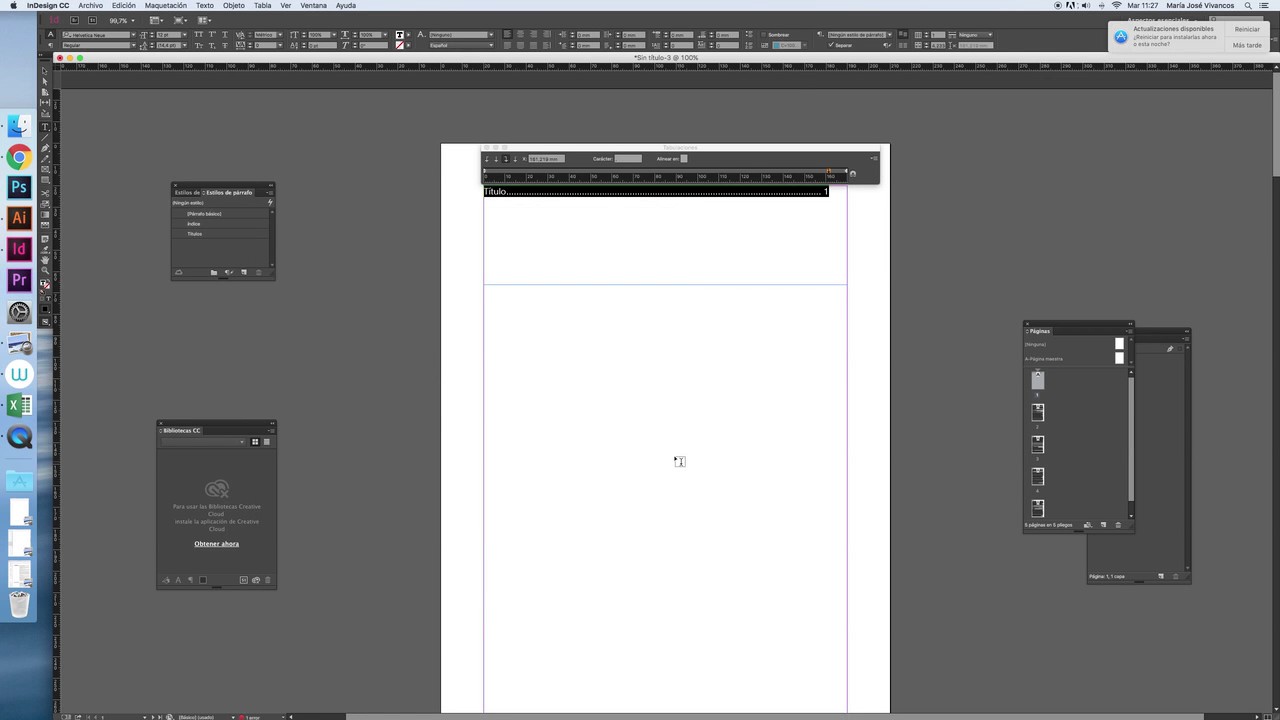Viewport: 1280px width, 720px height.
Task: Select the Direct Selection tool
Action: 45,81
